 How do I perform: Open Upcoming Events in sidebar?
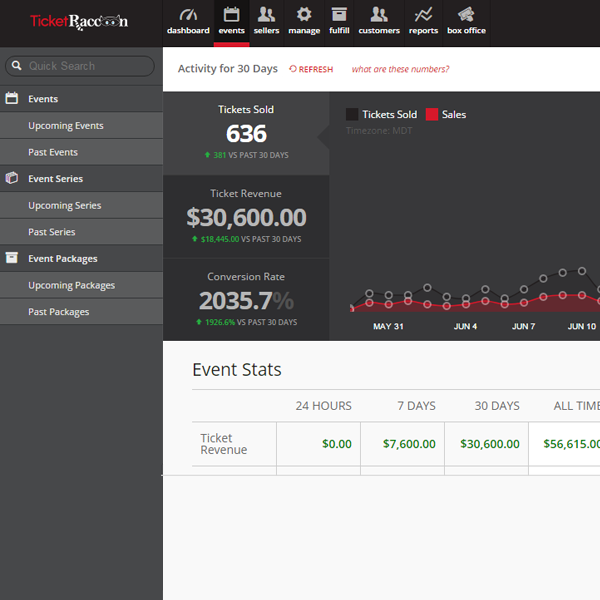(66, 126)
